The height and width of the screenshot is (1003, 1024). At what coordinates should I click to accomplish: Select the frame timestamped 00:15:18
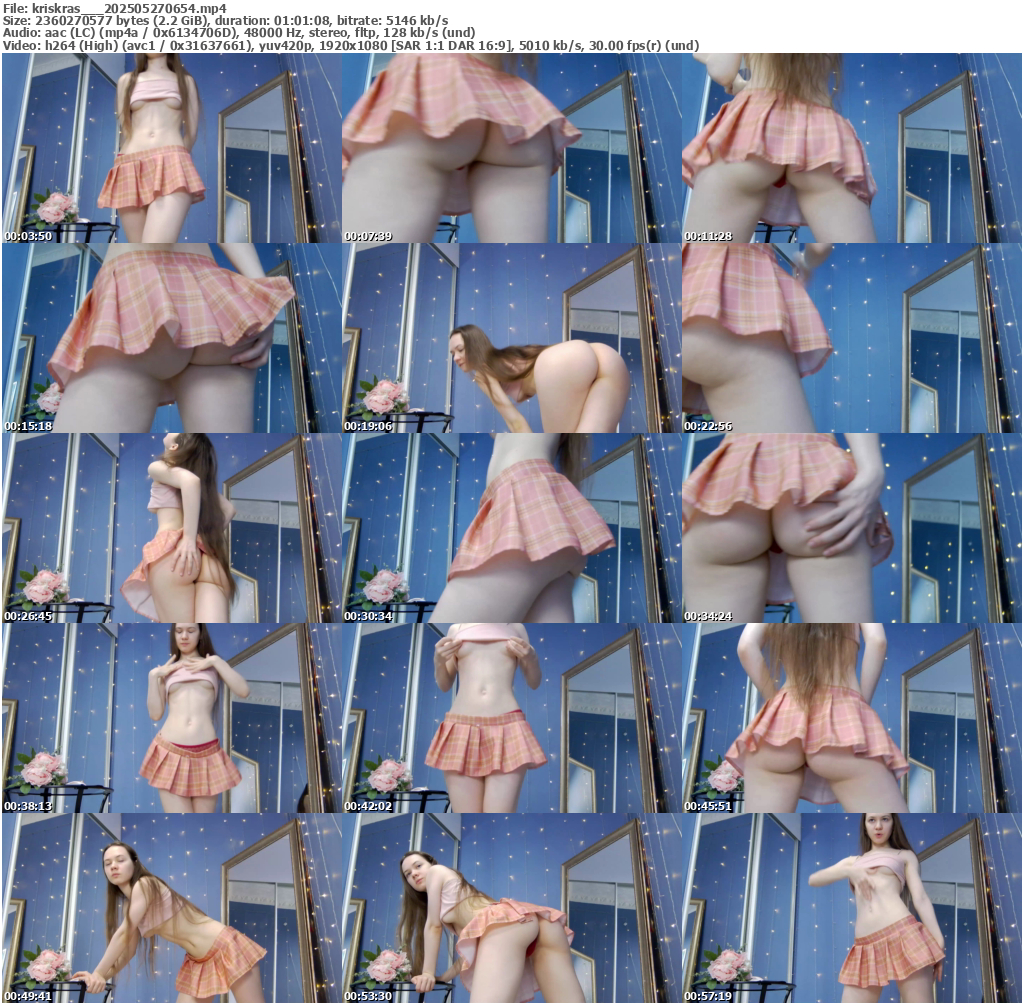tap(172, 338)
